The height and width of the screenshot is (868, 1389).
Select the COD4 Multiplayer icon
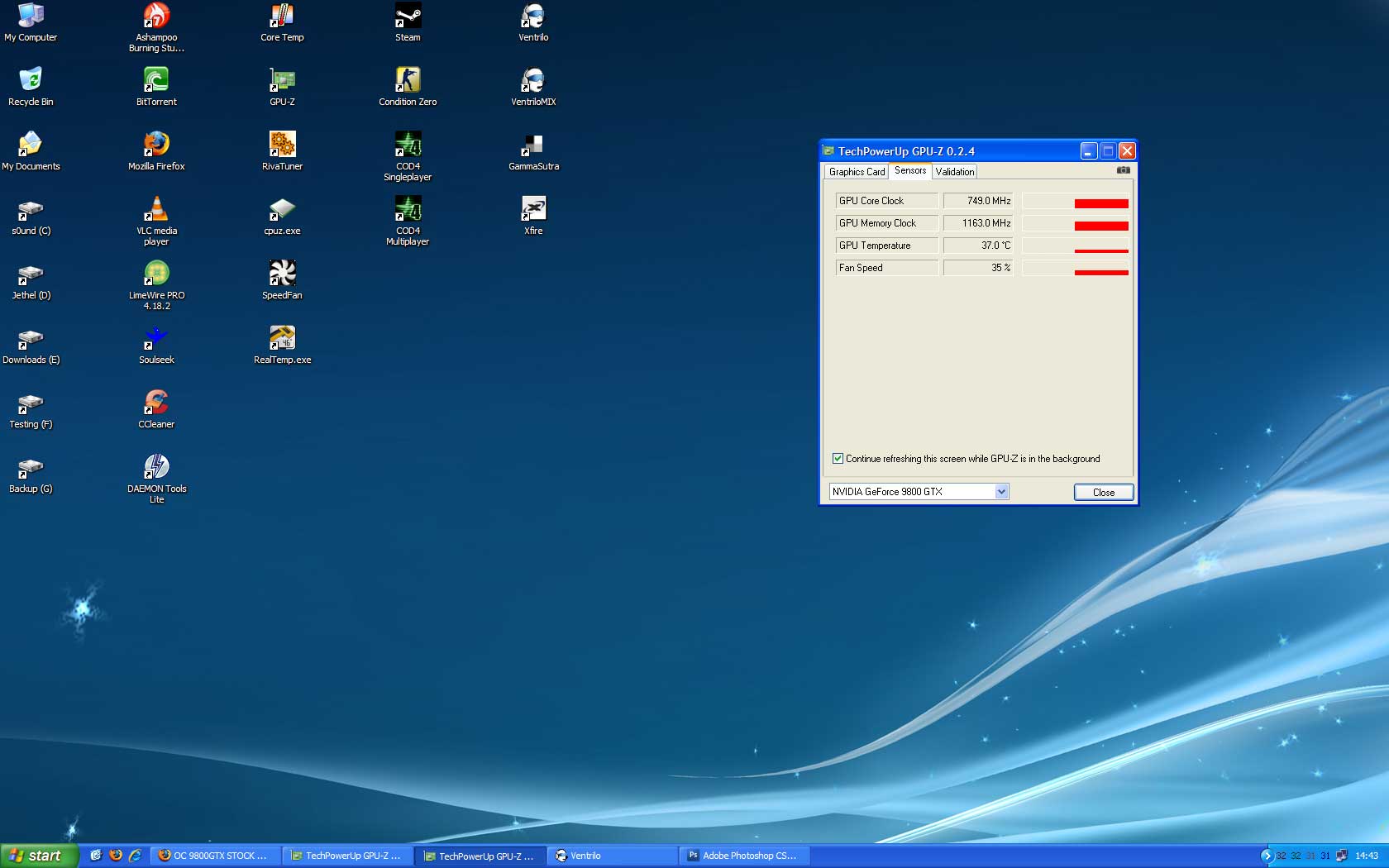[x=408, y=221]
